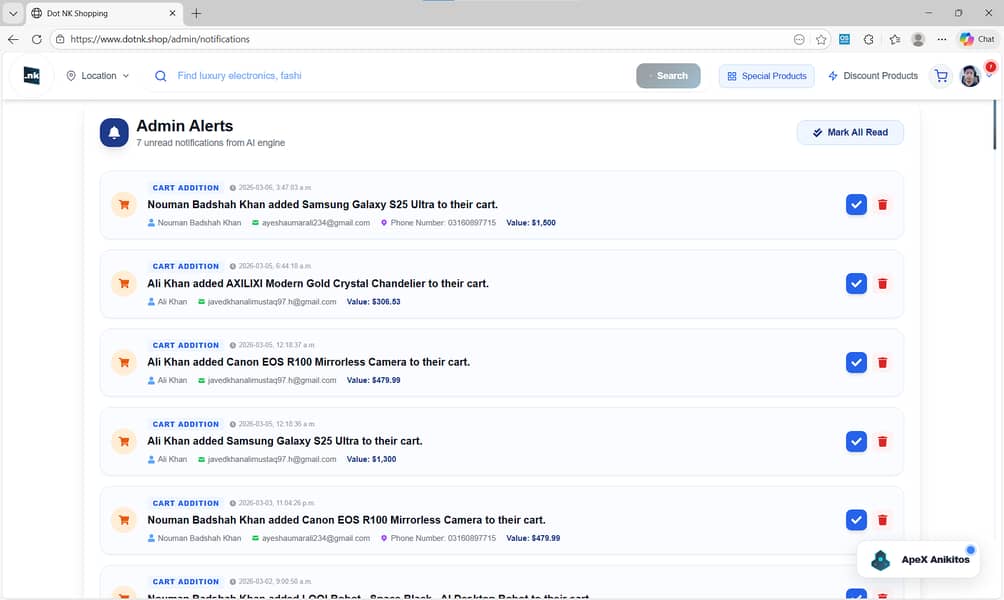Click 'Value: $1,500' text
This screenshot has width=1004, height=600.
tap(531, 223)
